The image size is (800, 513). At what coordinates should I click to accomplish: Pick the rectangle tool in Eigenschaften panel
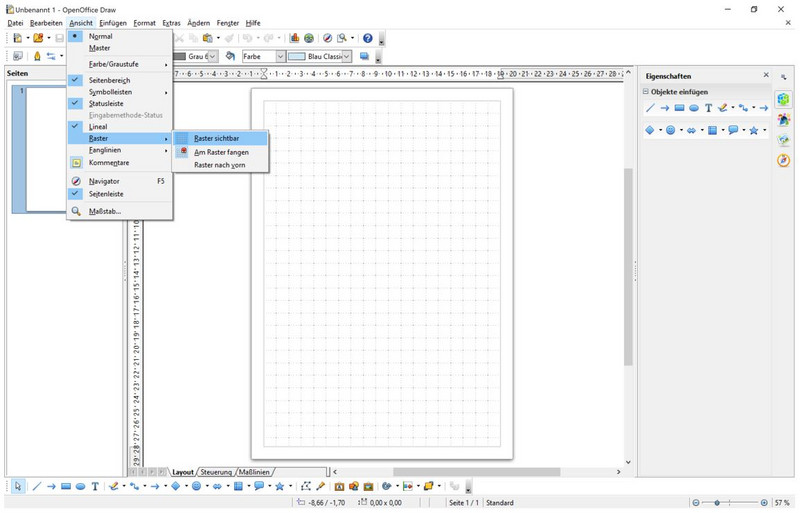(x=679, y=108)
